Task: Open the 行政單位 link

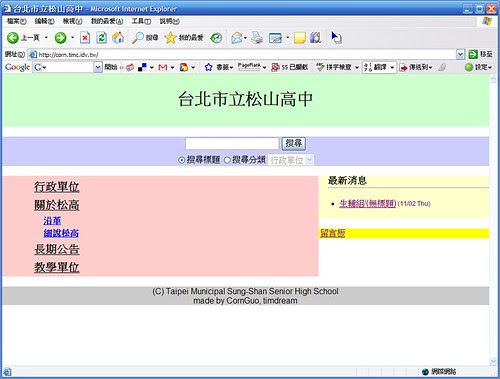Action: [57, 186]
